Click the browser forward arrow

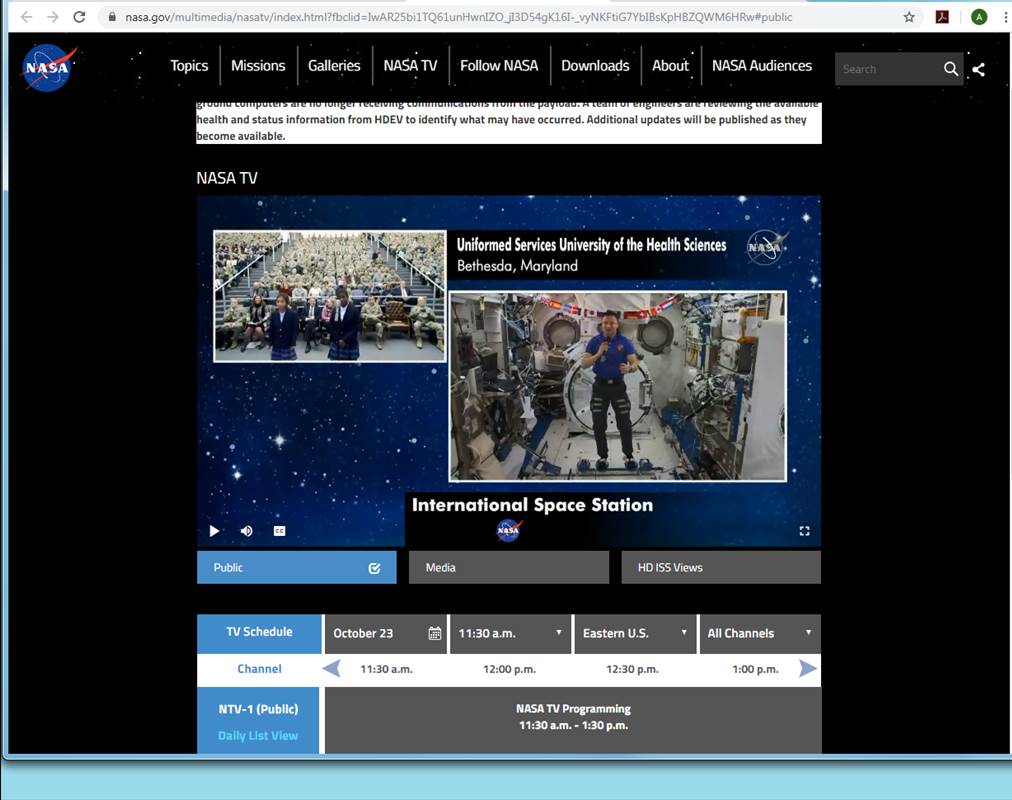tap(53, 17)
